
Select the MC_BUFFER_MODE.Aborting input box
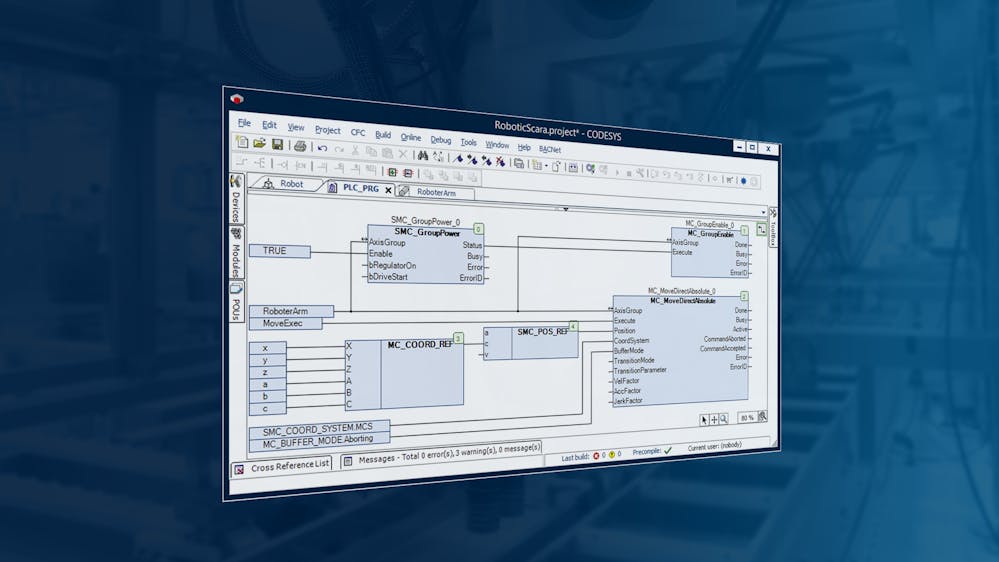(319, 441)
